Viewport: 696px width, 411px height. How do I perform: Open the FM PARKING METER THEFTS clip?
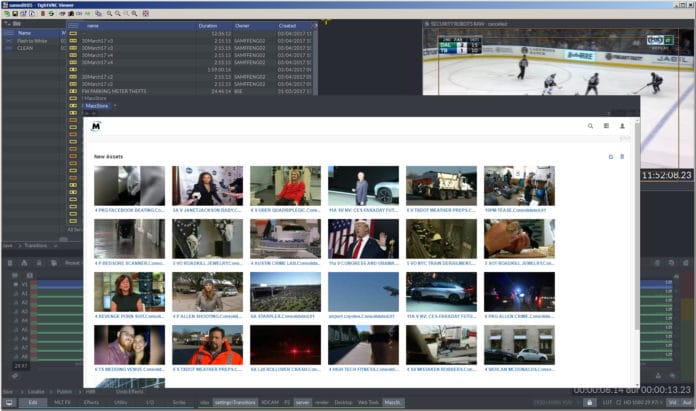113,90
